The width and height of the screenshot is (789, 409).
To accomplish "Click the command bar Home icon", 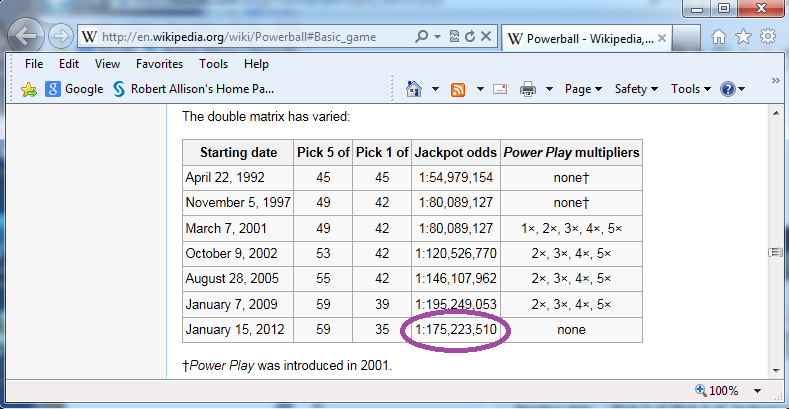I will pyautogui.click(x=414, y=89).
